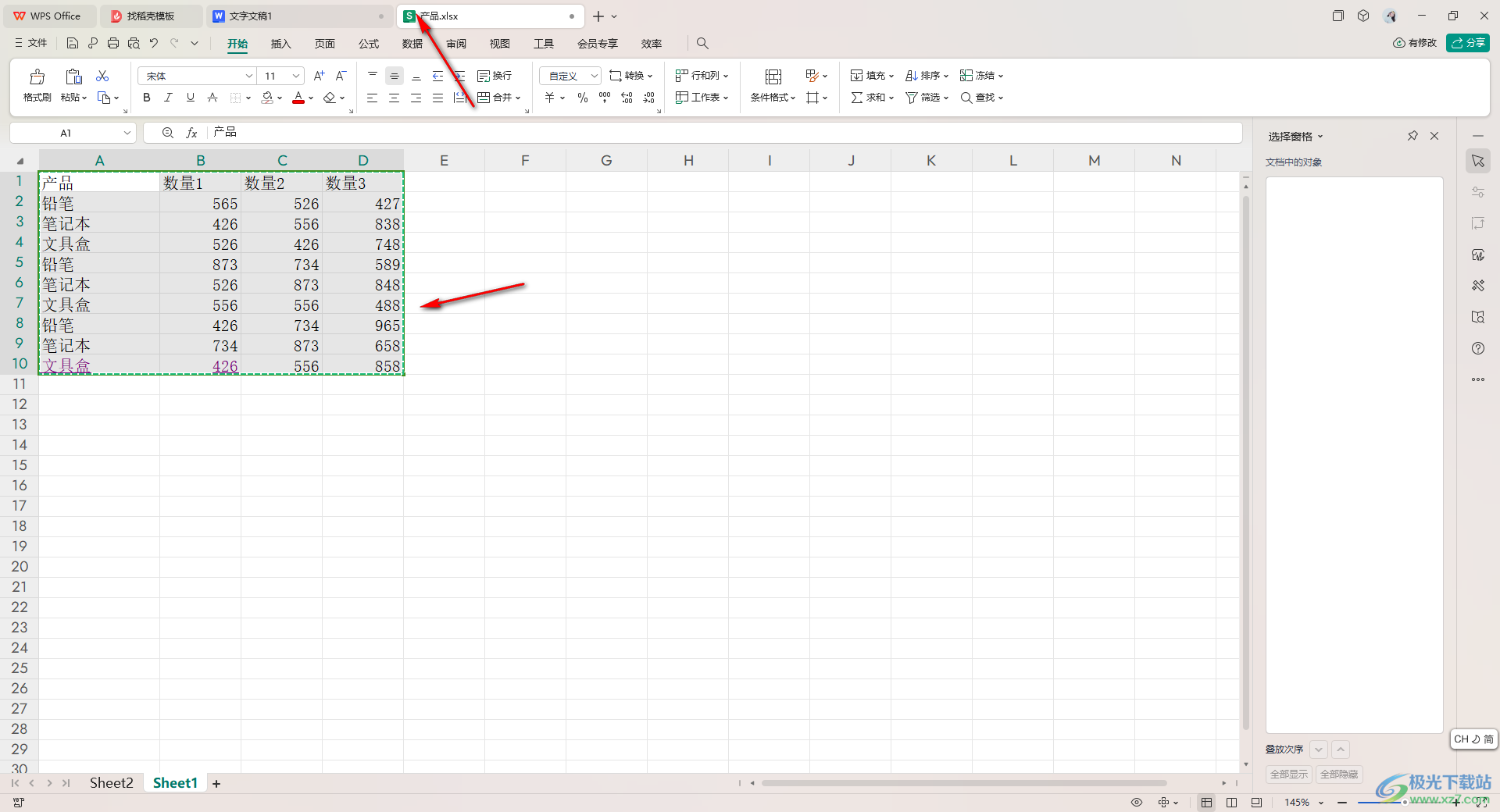Click the thousands separator icon

[x=605, y=98]
